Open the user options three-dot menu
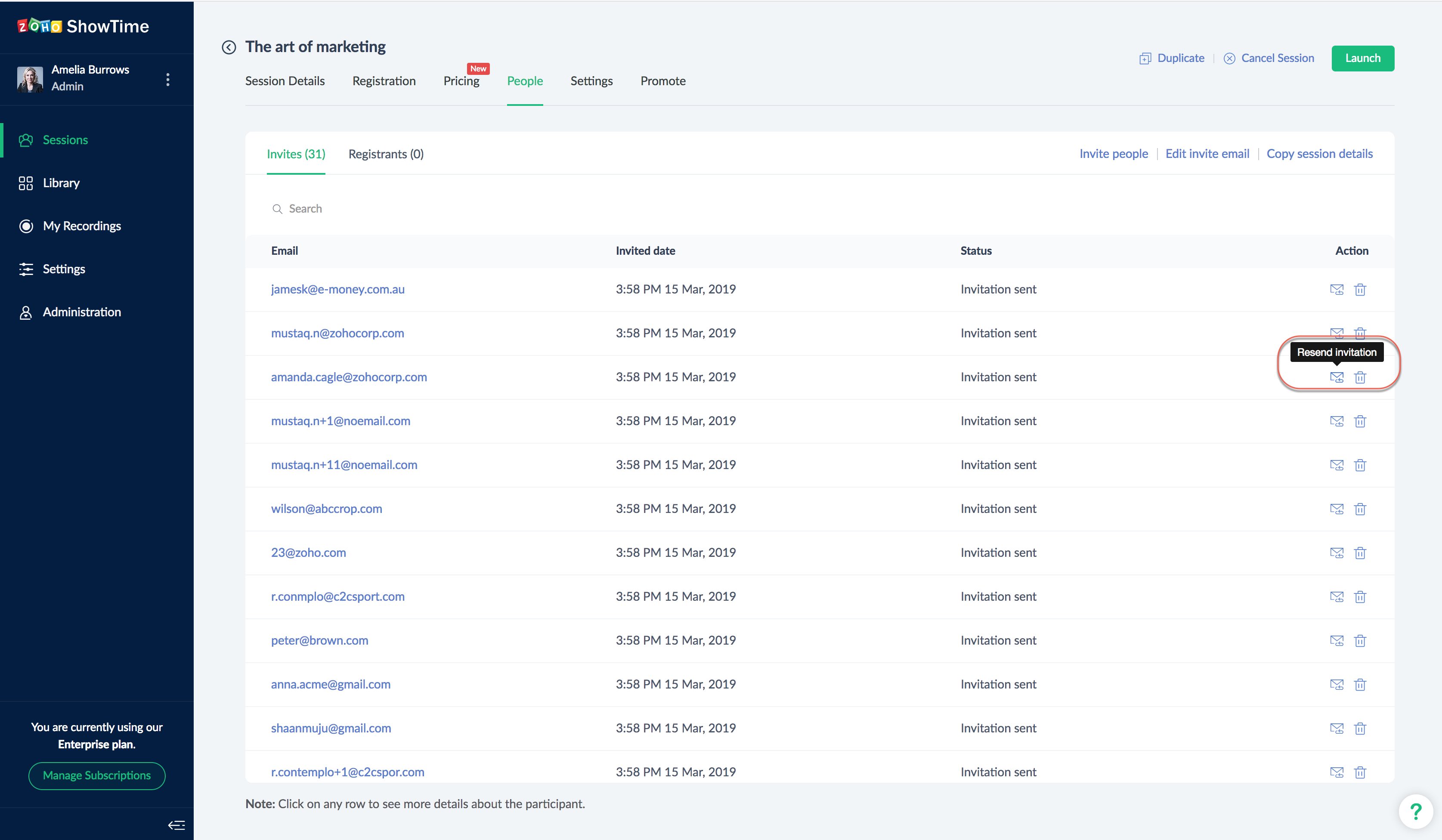 click(168, 79)
